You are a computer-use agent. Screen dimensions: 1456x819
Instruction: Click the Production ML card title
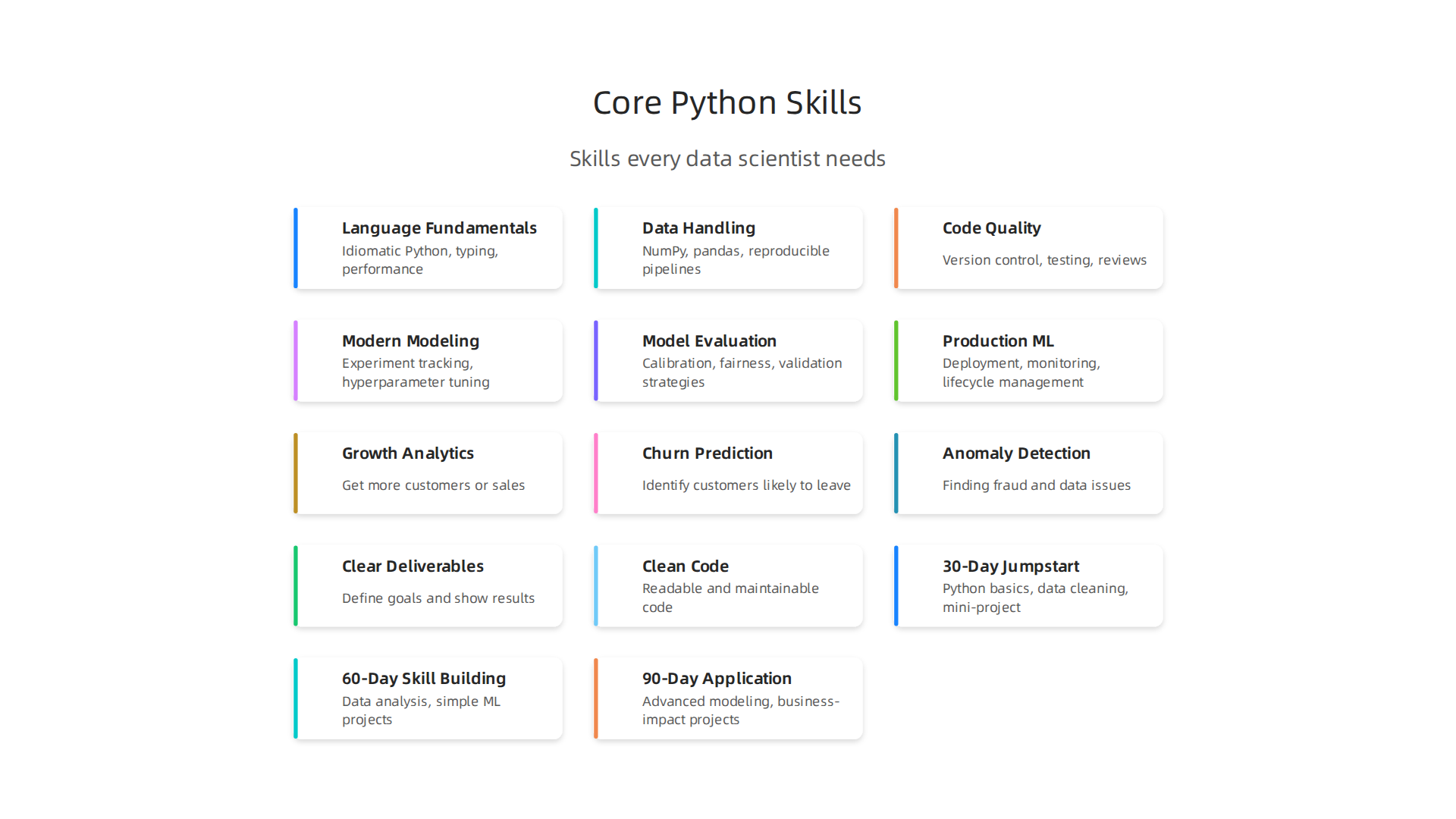(998, 341)
